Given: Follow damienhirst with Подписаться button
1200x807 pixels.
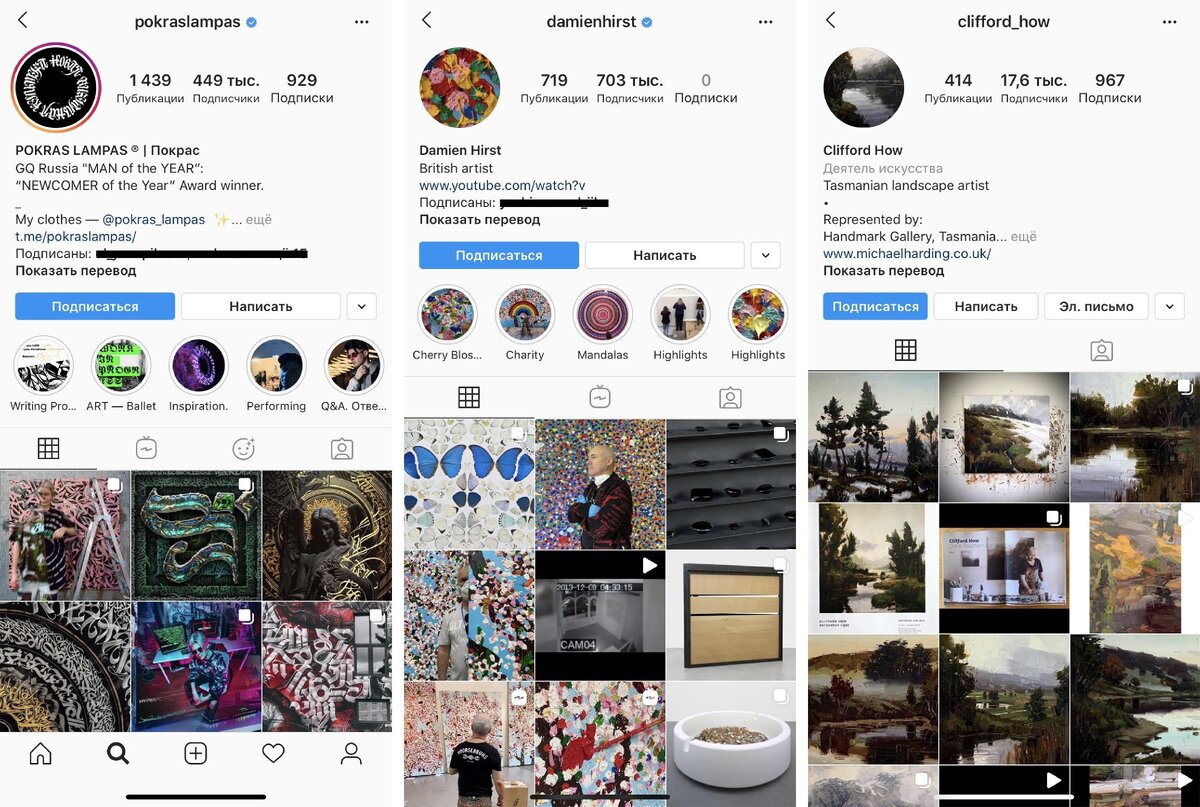Looking at the screenshot, I should tap(499, 255).
